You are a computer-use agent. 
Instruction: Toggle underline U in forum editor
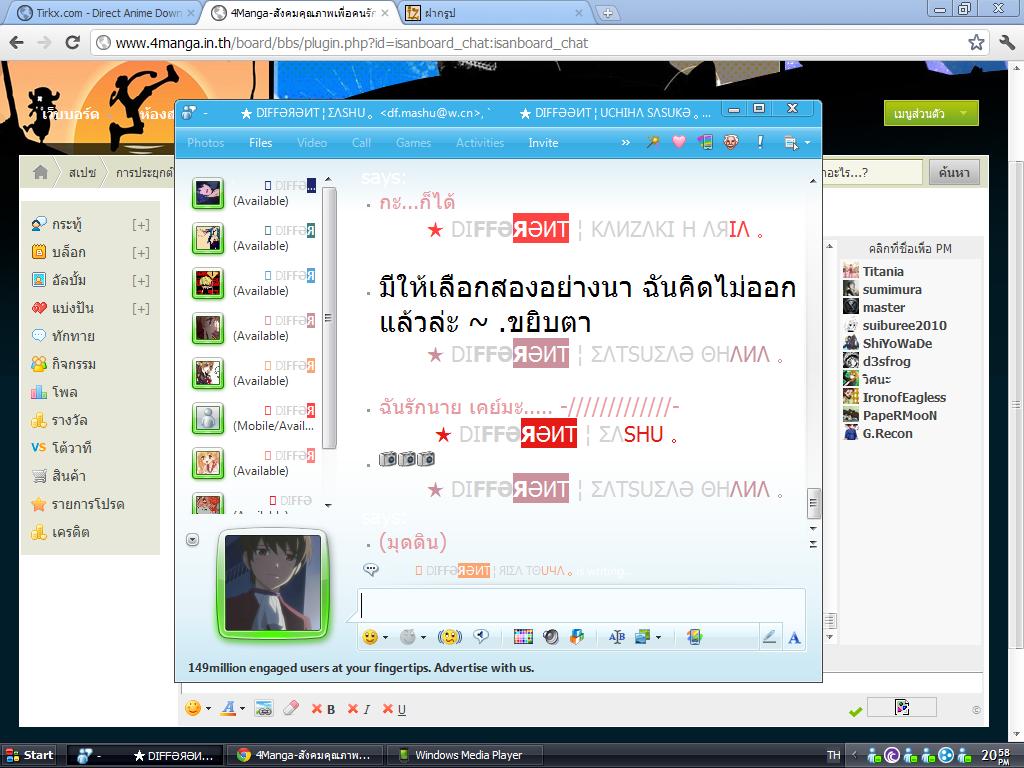394,709
